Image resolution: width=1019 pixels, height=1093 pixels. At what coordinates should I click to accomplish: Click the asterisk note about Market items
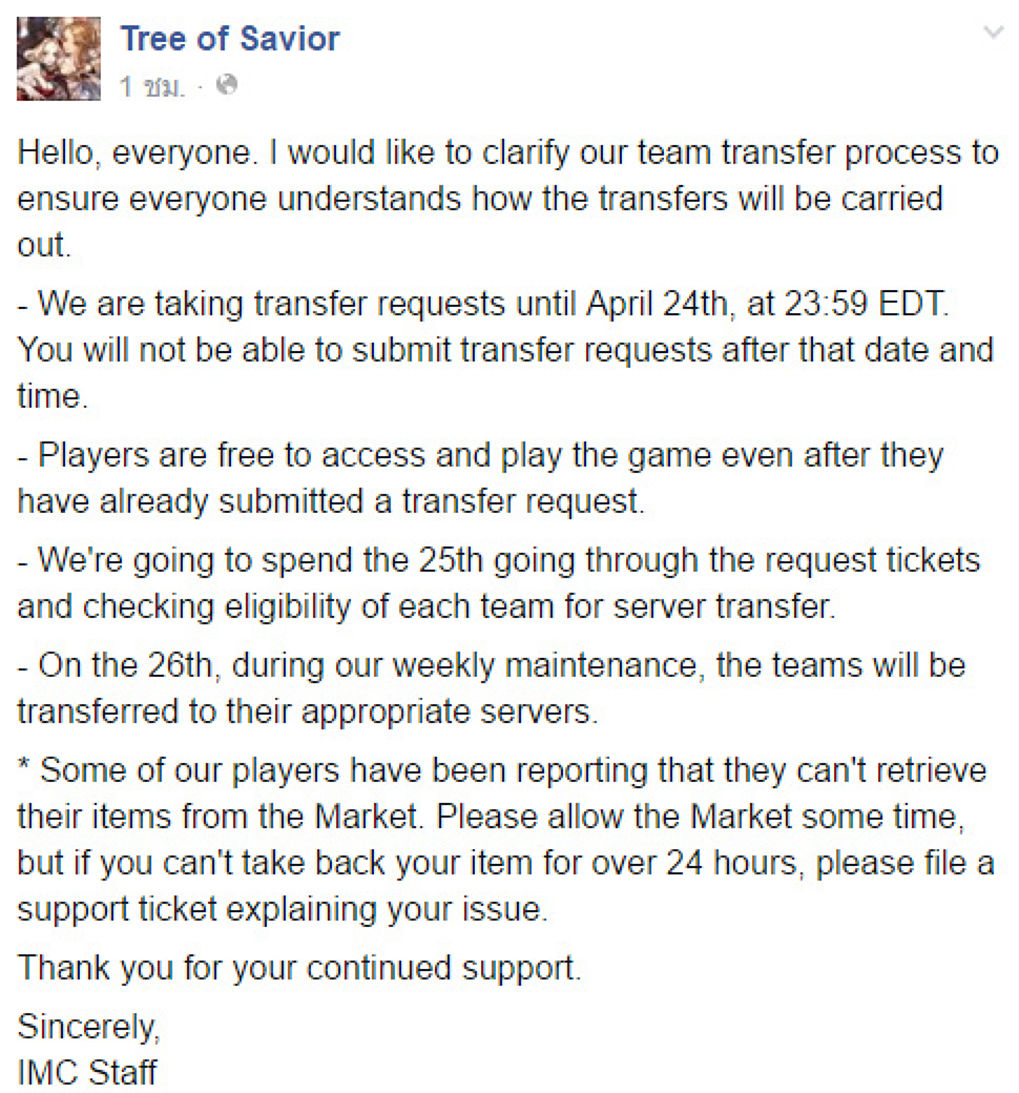pos(502,770)
